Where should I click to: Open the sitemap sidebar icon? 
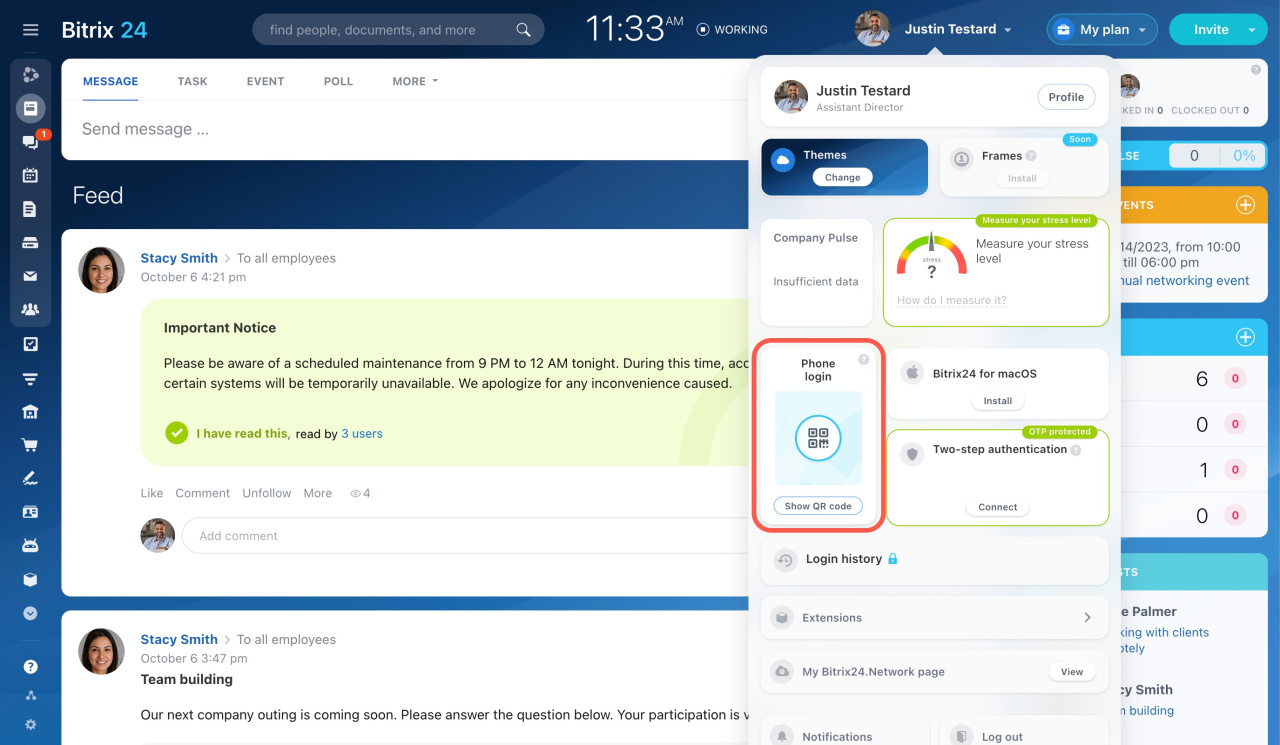pos(30,696)
